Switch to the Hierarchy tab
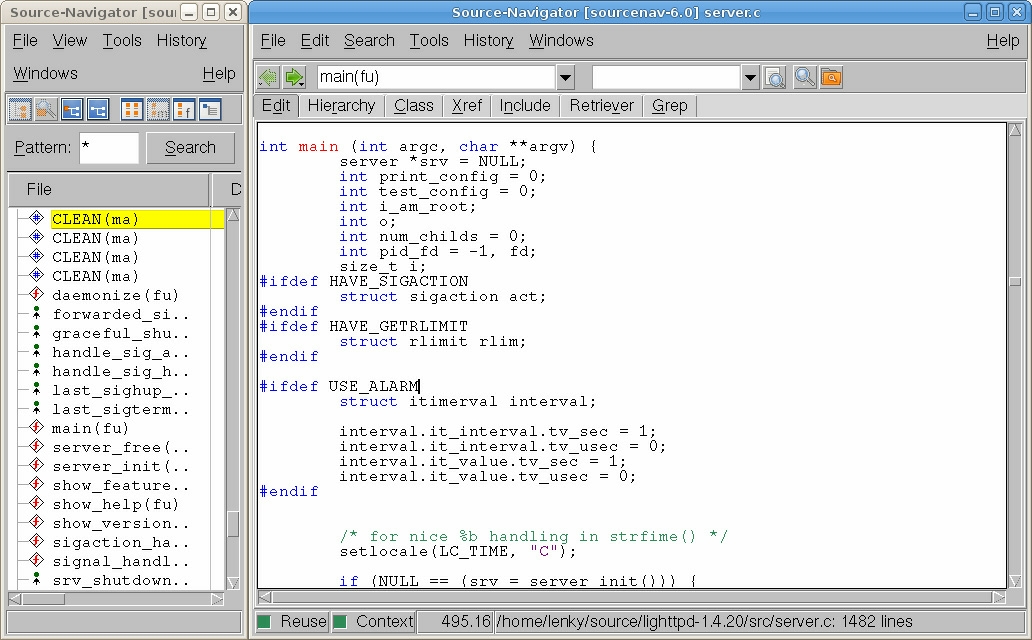The height and width of the screenshot is (640, 1032). (341, 105)
